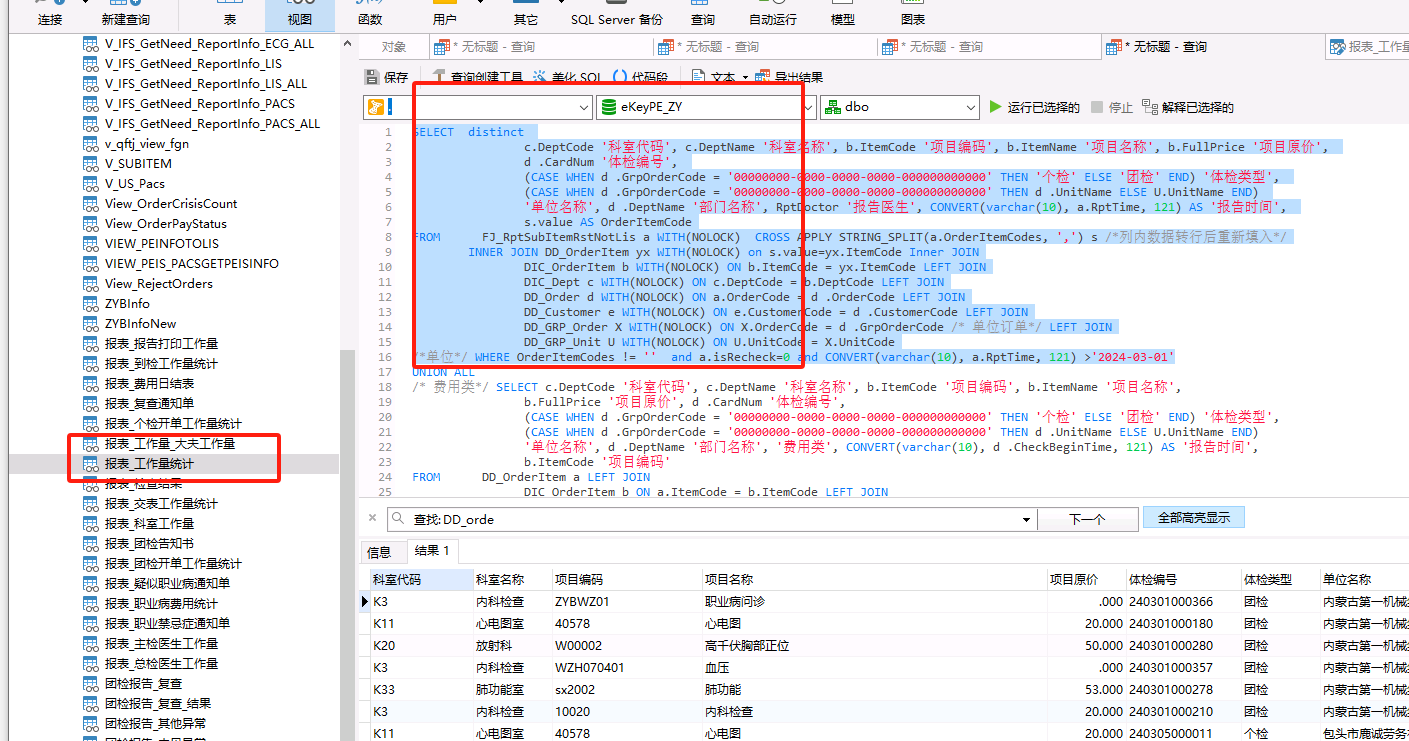This screenshot has width=1409, height=741.
Task: Open the 报表_工作量 tab on the far right
Action: pyautogui.click(x=1368, y=47)
